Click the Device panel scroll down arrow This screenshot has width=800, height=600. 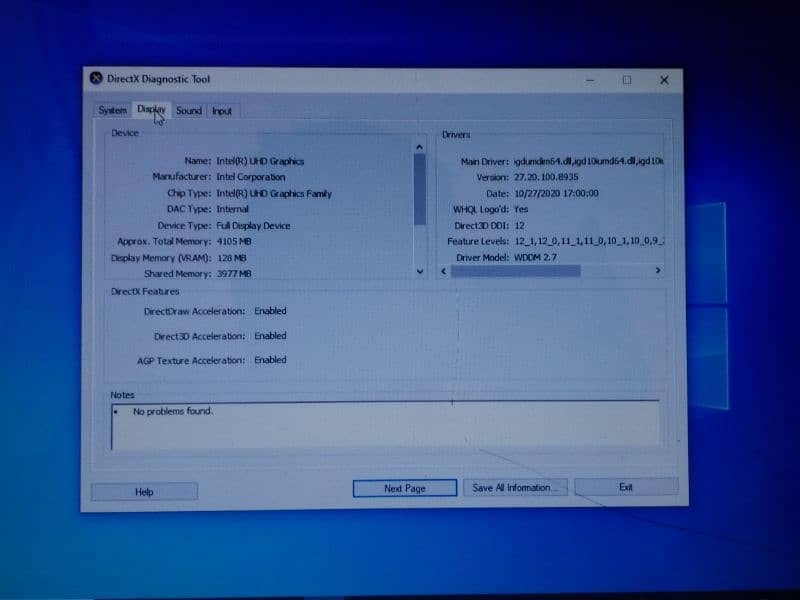(x=420, y=271)
